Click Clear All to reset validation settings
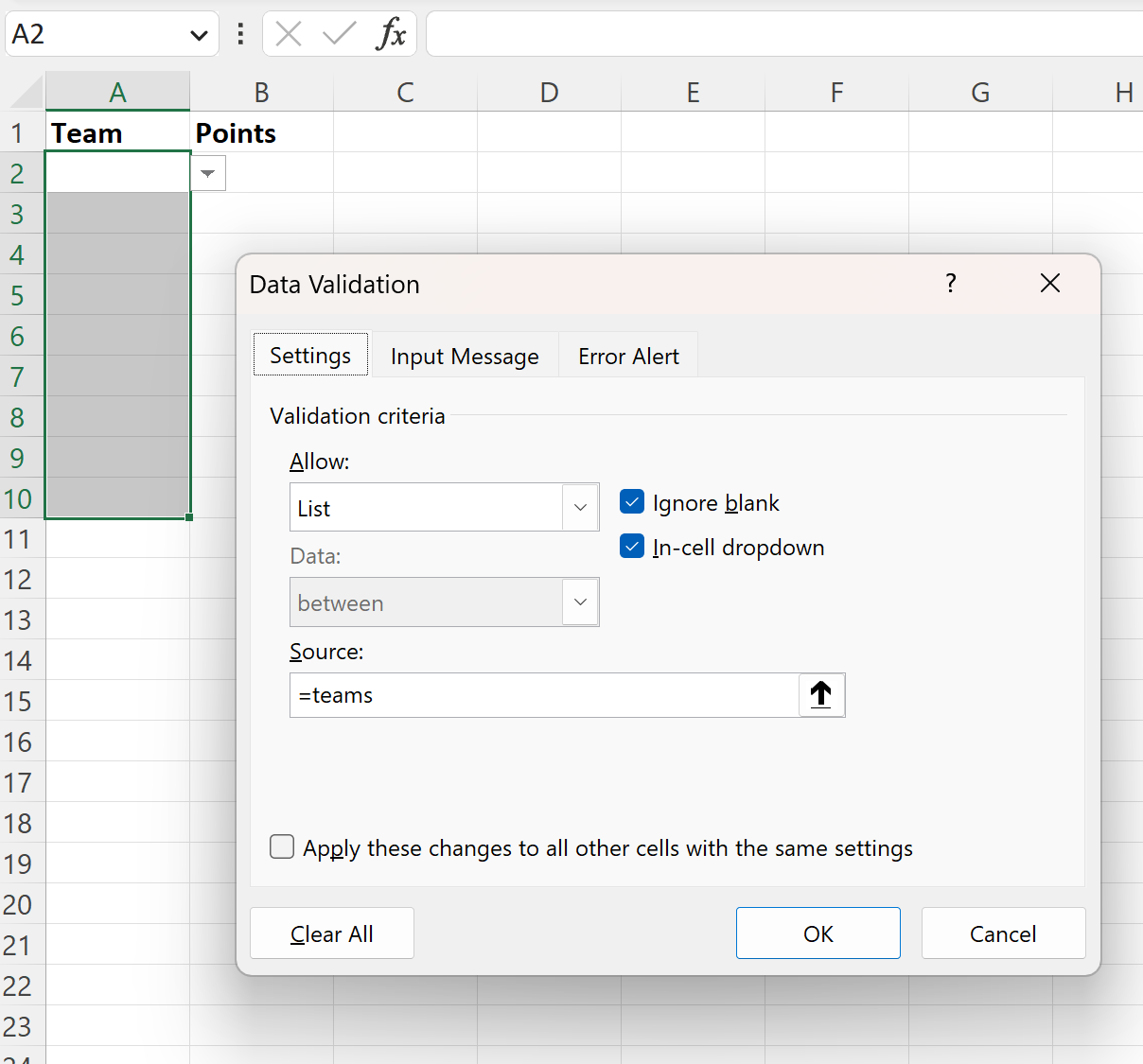This screenshot has width=1143, height=1064. coord(331,933)
